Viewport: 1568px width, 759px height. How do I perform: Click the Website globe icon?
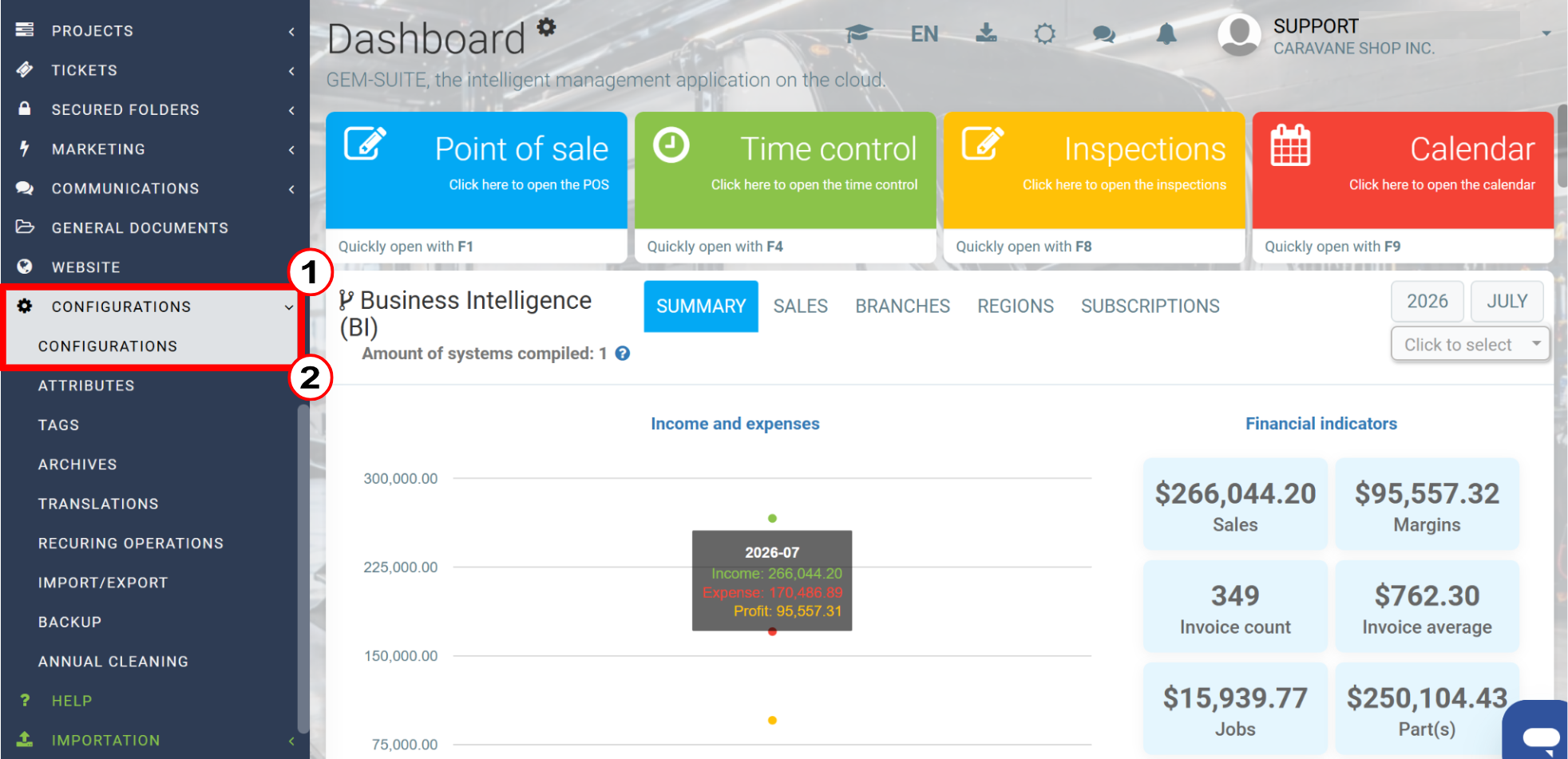click(x=25, y=267)
